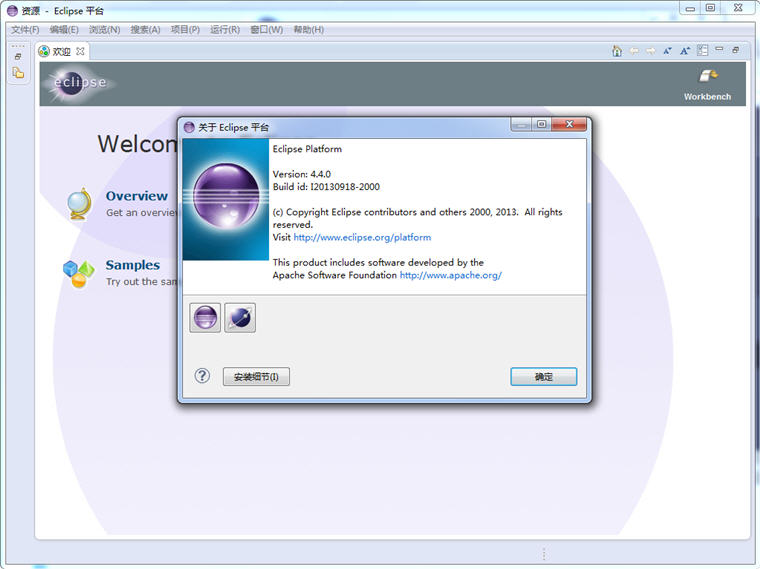The width and height of the screenshot is (760, 569).
Task: Open the www.apache.org link
Action: [450, 275]
